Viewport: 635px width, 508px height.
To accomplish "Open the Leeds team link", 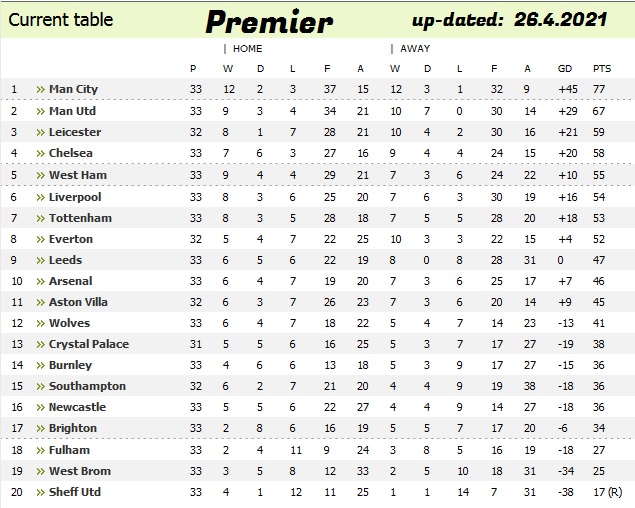I will 65,260.
